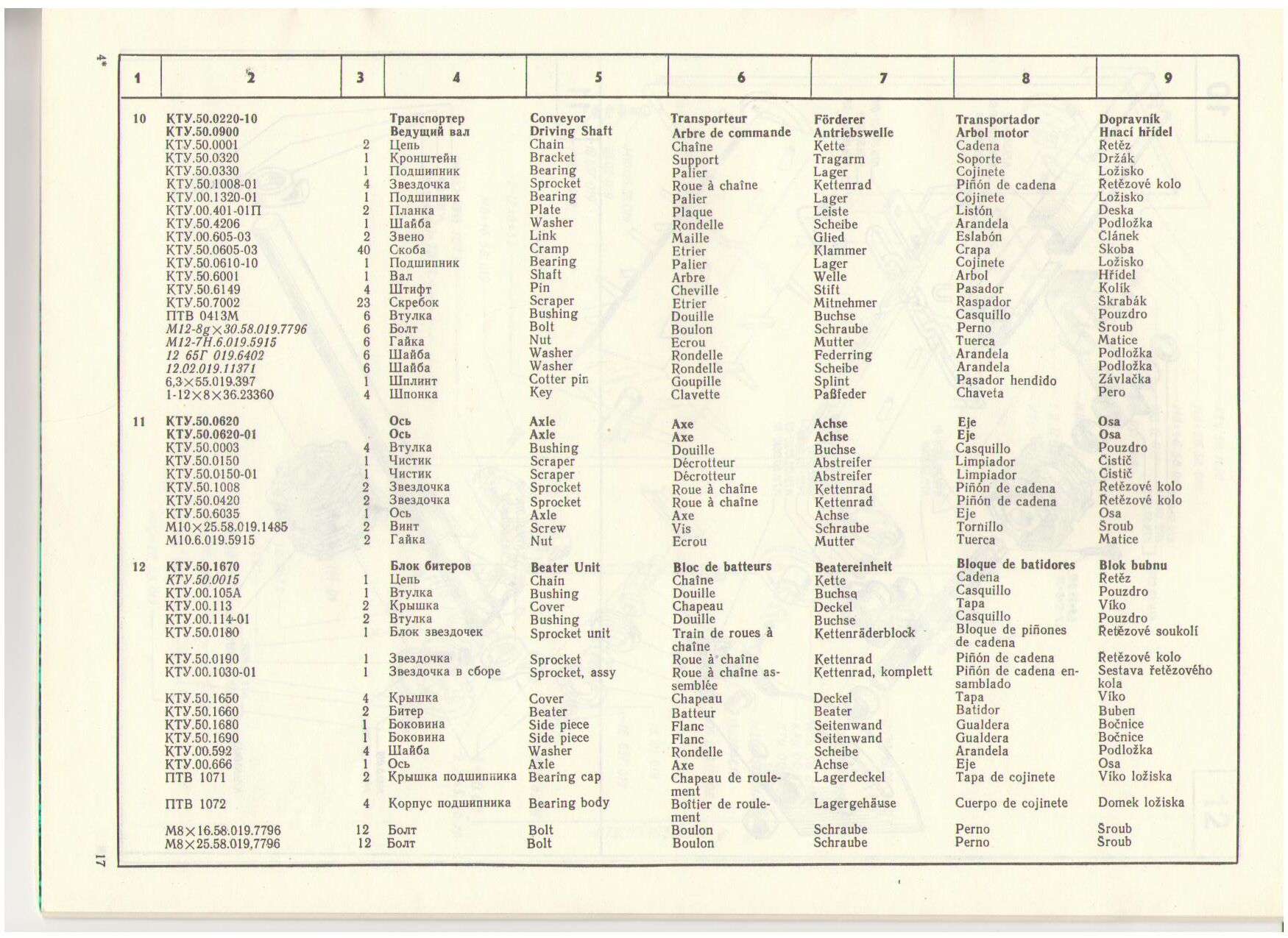Image resolution: width=1288 pixels, height=938 pixels.
Task: Click the Spanish term 'Pasador hendido'
Action: [1005, 380]
